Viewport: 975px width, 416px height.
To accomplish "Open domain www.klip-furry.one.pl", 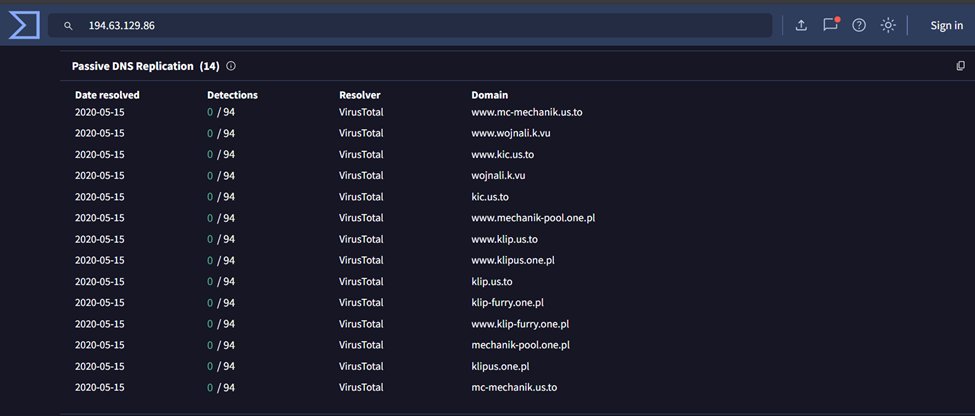I will point(520,323).
